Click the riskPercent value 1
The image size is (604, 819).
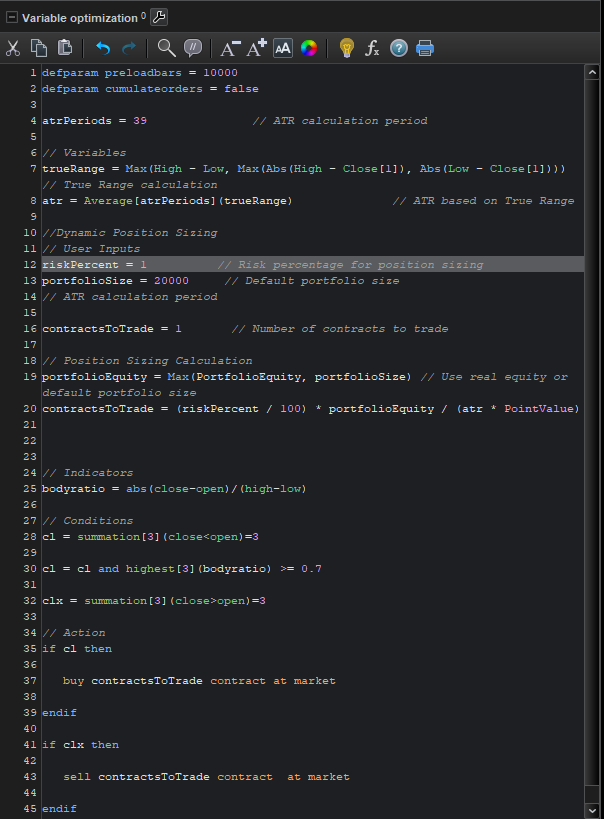tap(143, 265)
